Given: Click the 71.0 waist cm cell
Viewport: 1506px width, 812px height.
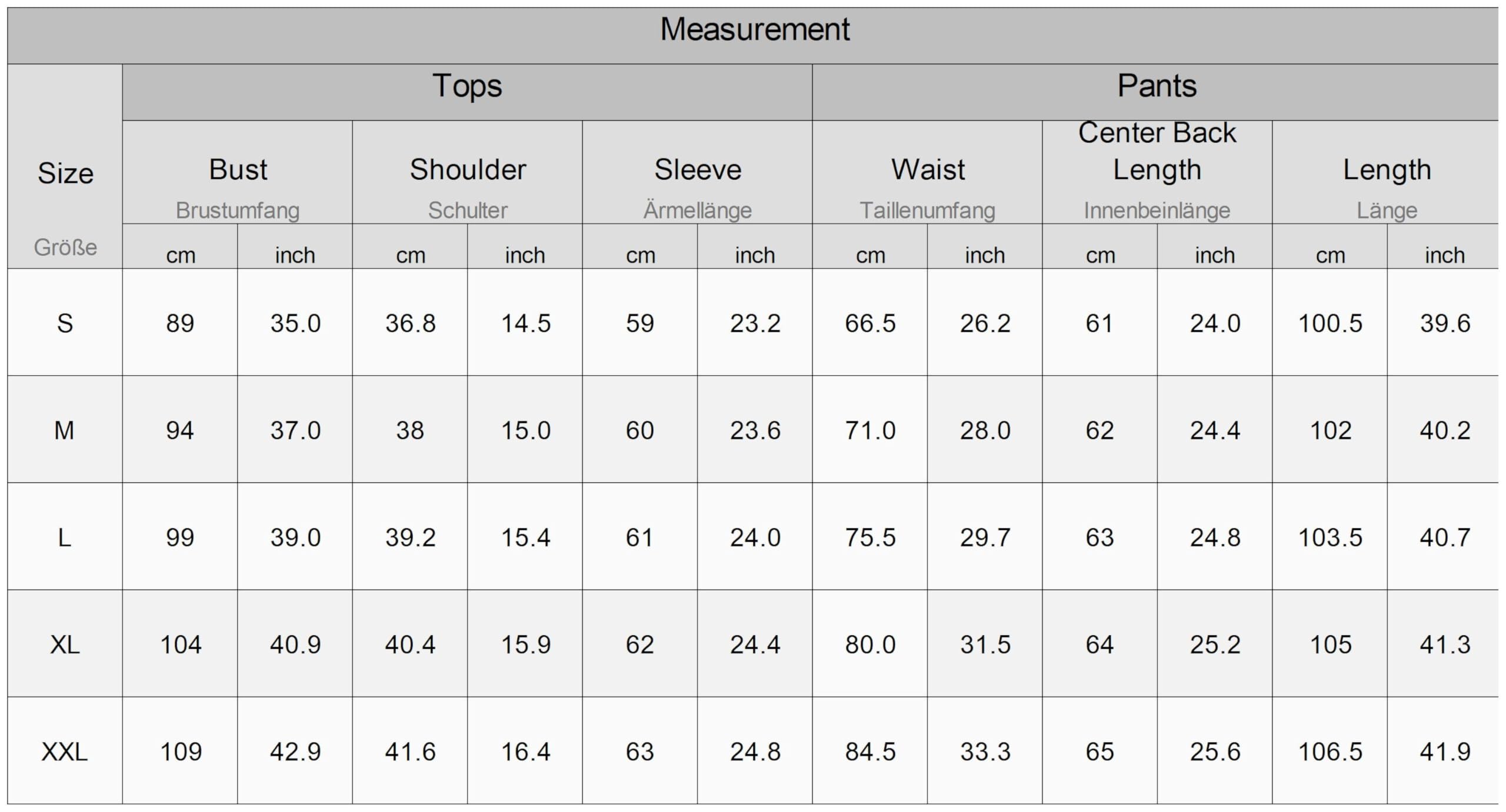Looking at the screenshot, I should (870, 430).
